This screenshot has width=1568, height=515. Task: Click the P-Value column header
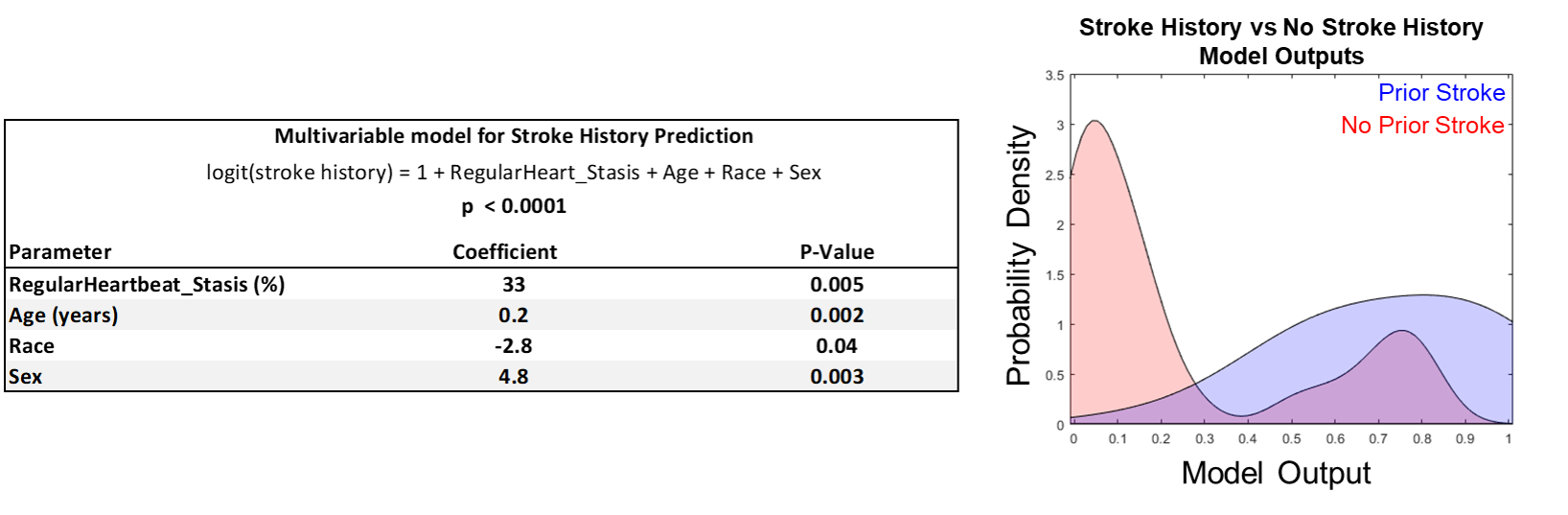click(837, 252)
